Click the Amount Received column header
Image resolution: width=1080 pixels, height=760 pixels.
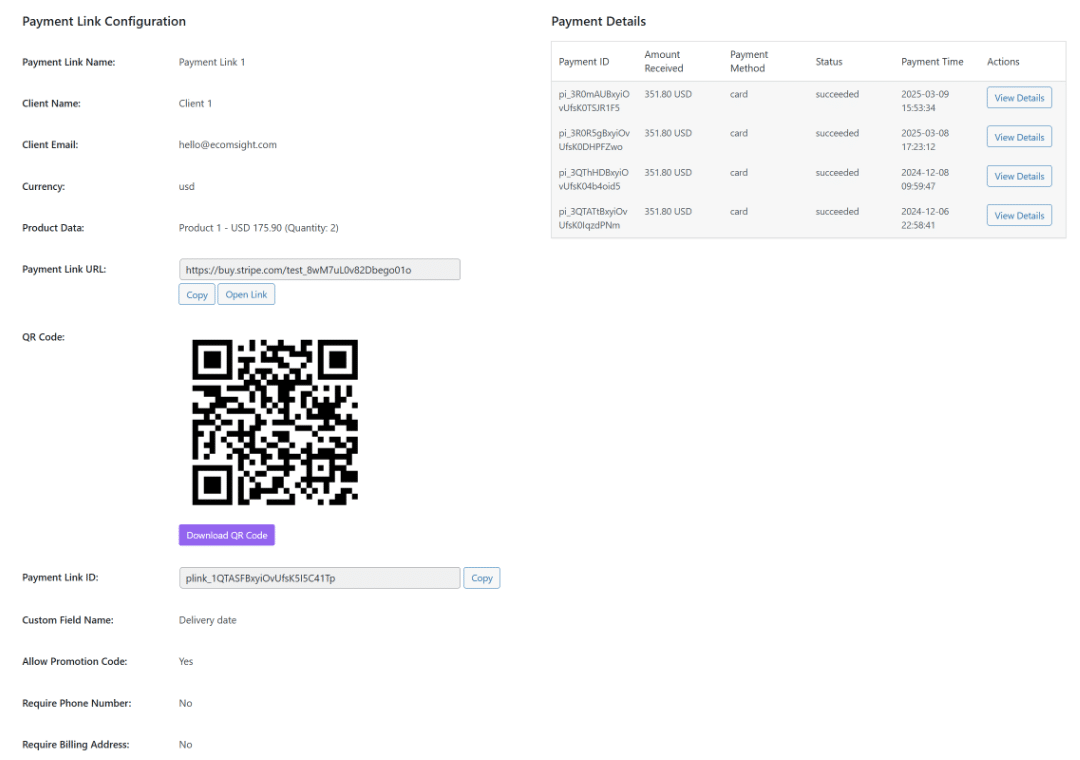pyautogui.click(x=664, y=62)
